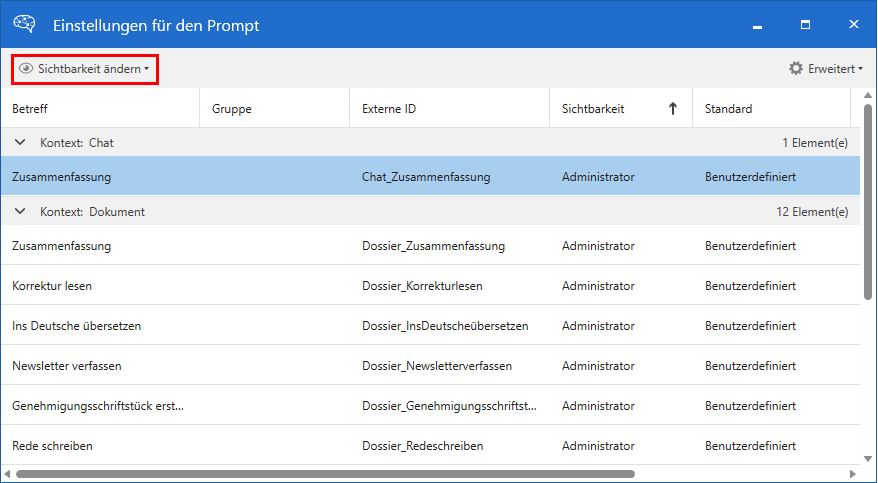Click the horizontal scrollbar right arrow
This screenshot has height=483, width=878.
pyautogui.click(x=853, y=474)
